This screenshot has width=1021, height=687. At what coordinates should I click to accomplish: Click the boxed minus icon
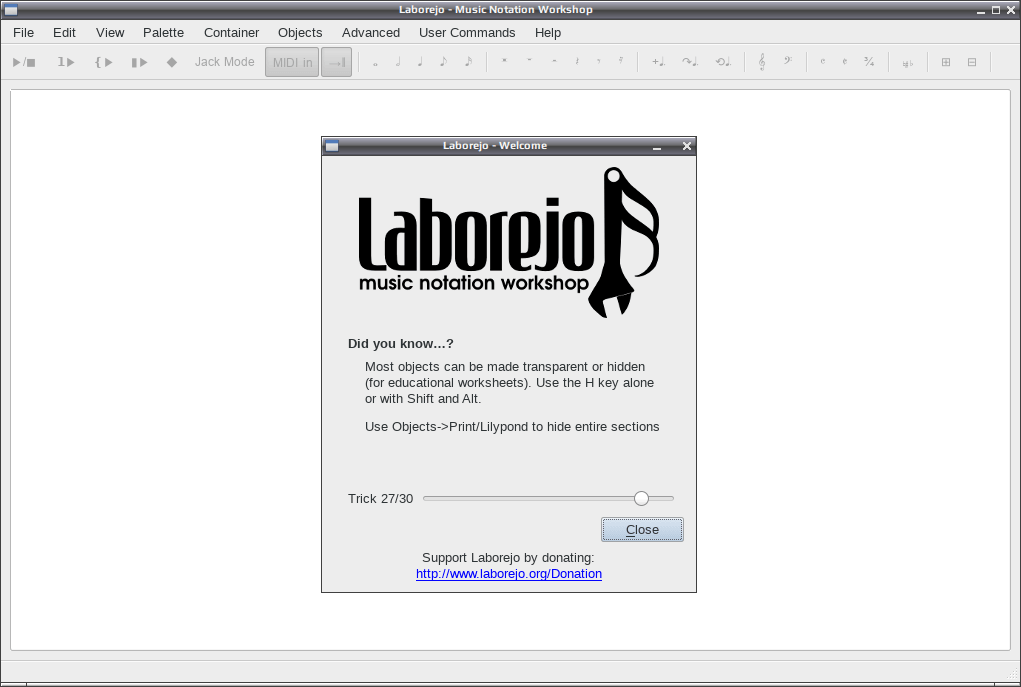(972, 62)
